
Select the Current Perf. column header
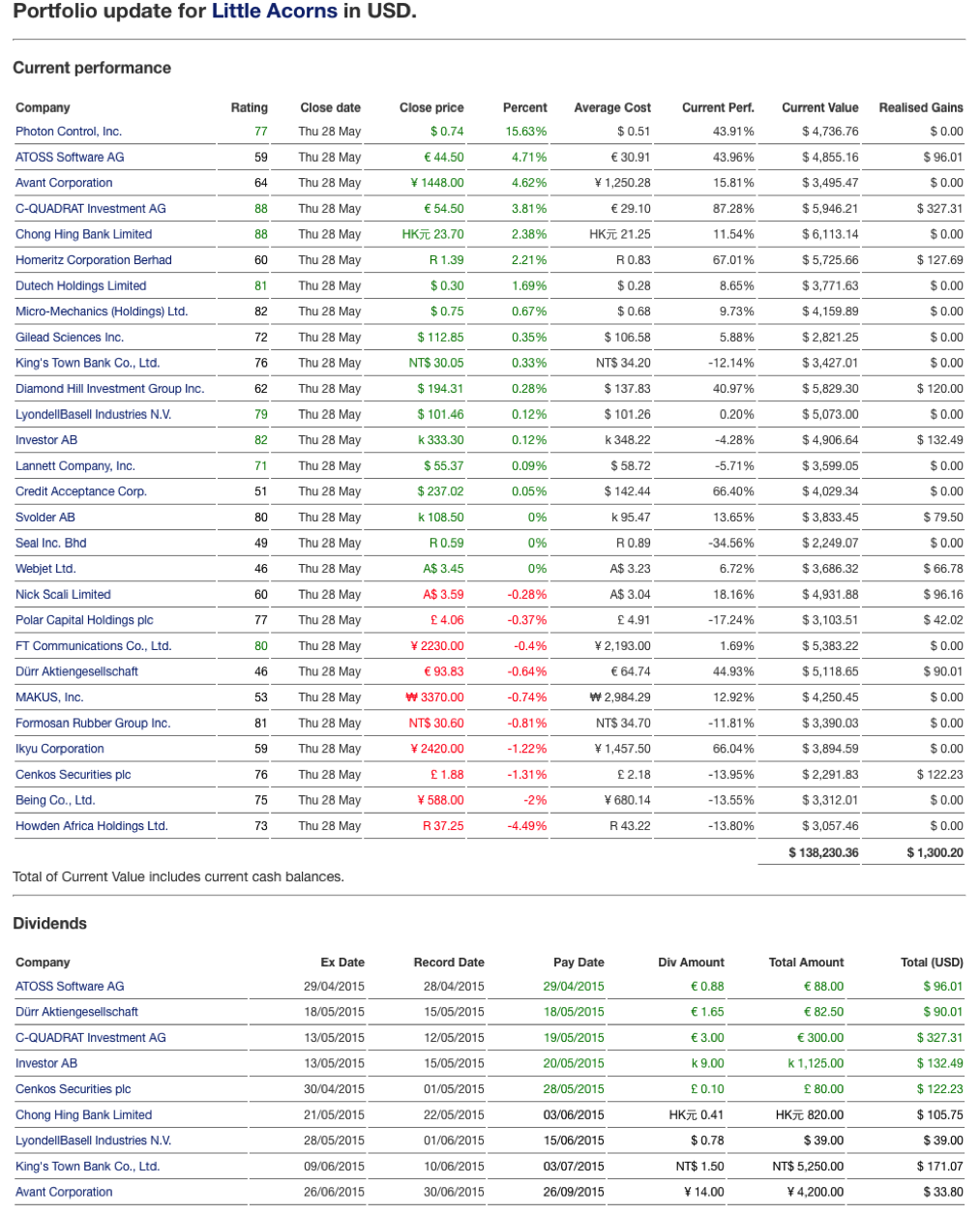pyautogui.click(x=718, y=107)
